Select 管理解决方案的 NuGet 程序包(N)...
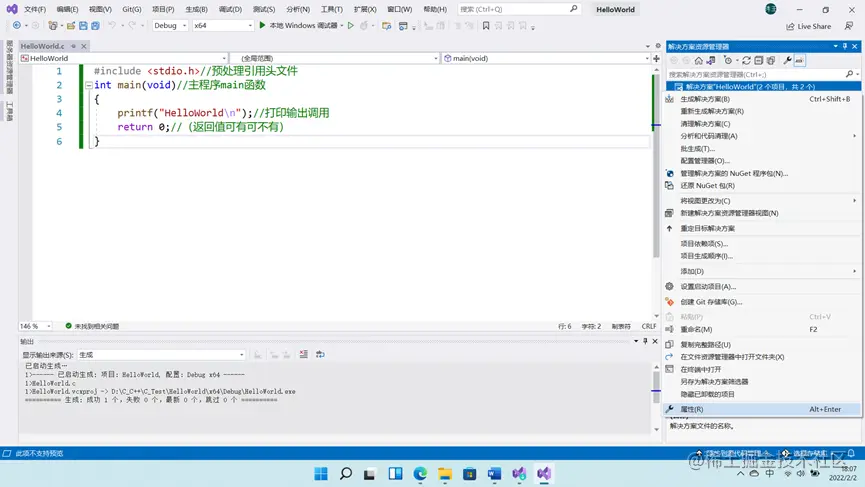865x487 pixels. pos(761,173)
